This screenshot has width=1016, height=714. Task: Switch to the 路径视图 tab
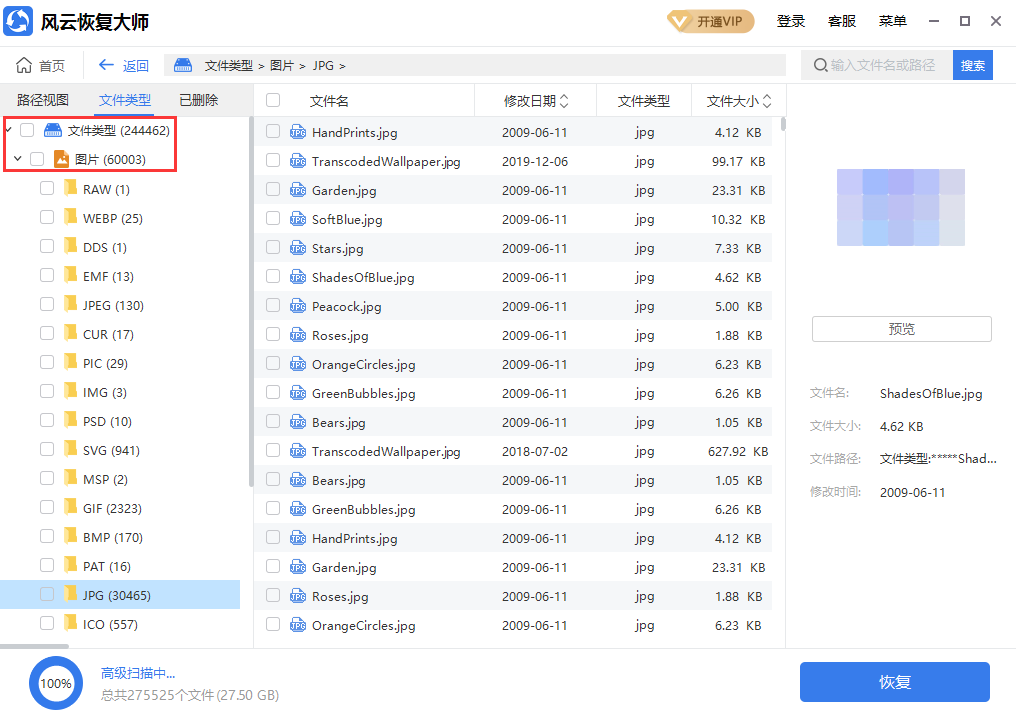pyautogui.click(x=43, y=100)
